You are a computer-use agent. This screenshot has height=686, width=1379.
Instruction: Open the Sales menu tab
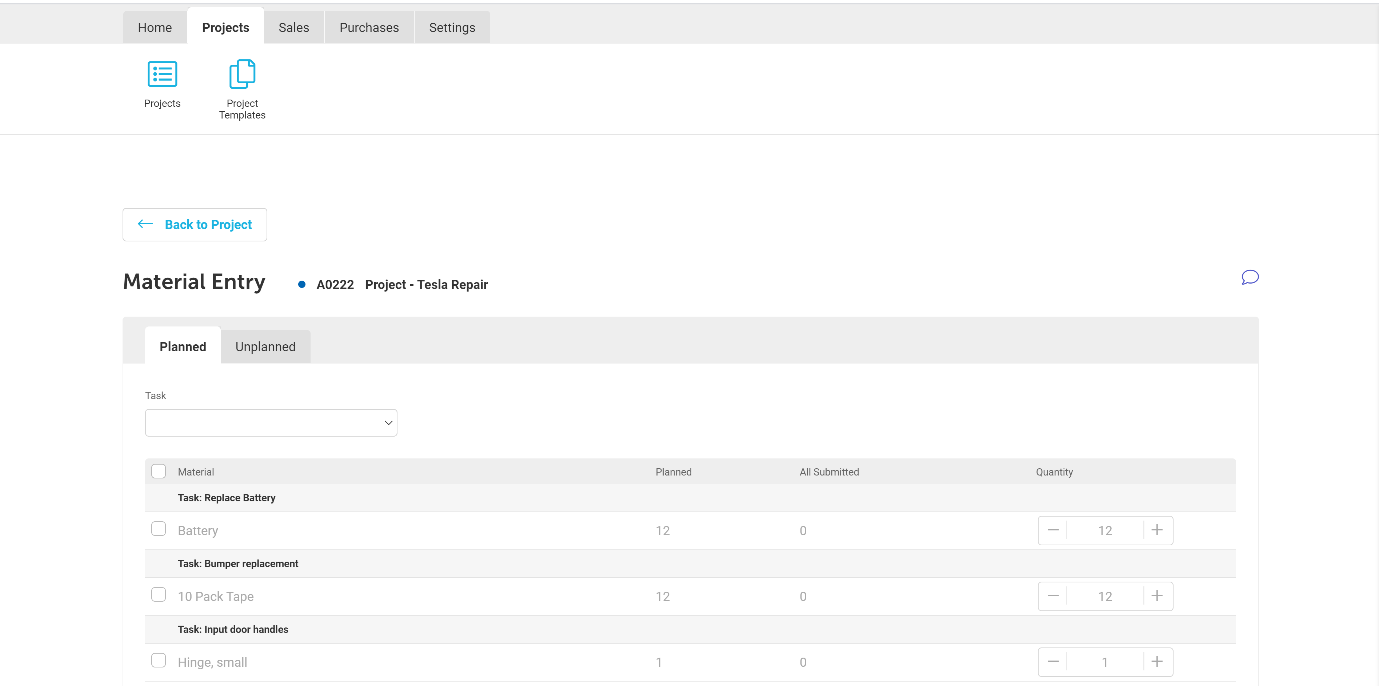[294, 28]
